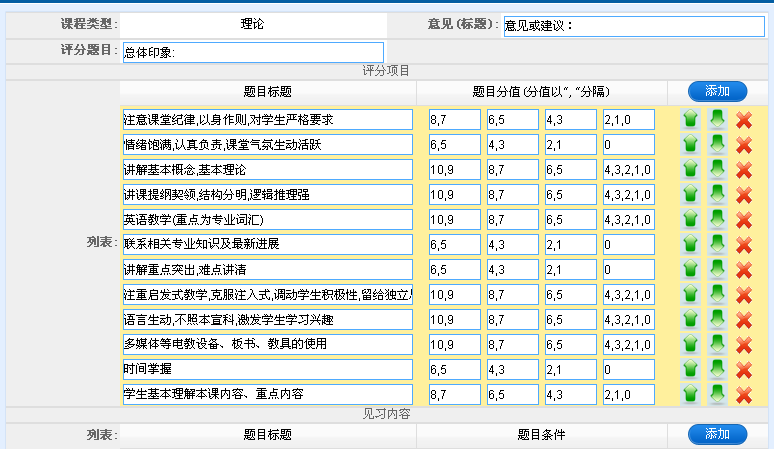This screenshot has width=774, height=449.
Task: Move down the 学生基本理解本课内容 row
Action: (717, 395)
